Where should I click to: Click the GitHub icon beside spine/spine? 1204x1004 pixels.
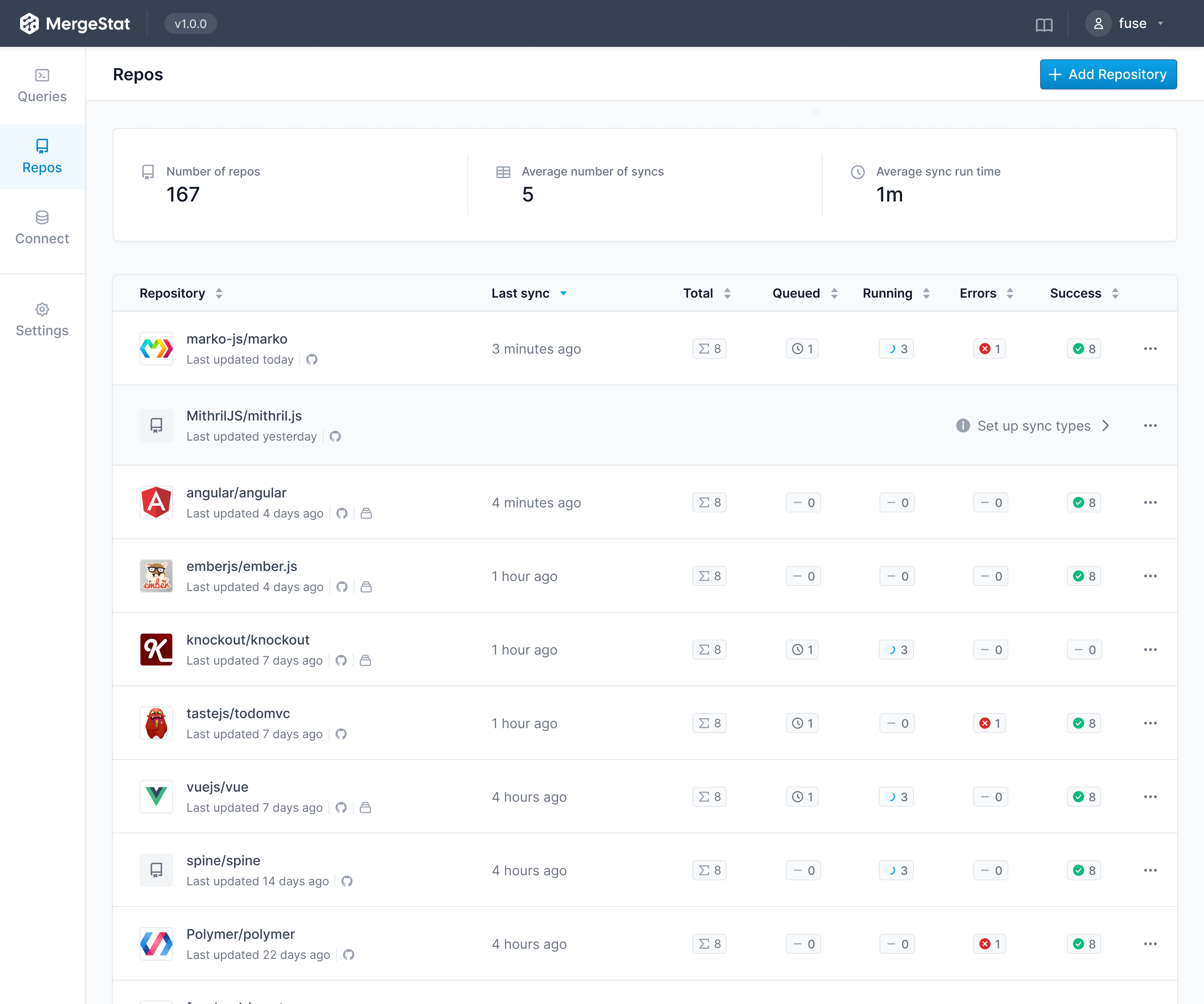click(x=347, y=881)
